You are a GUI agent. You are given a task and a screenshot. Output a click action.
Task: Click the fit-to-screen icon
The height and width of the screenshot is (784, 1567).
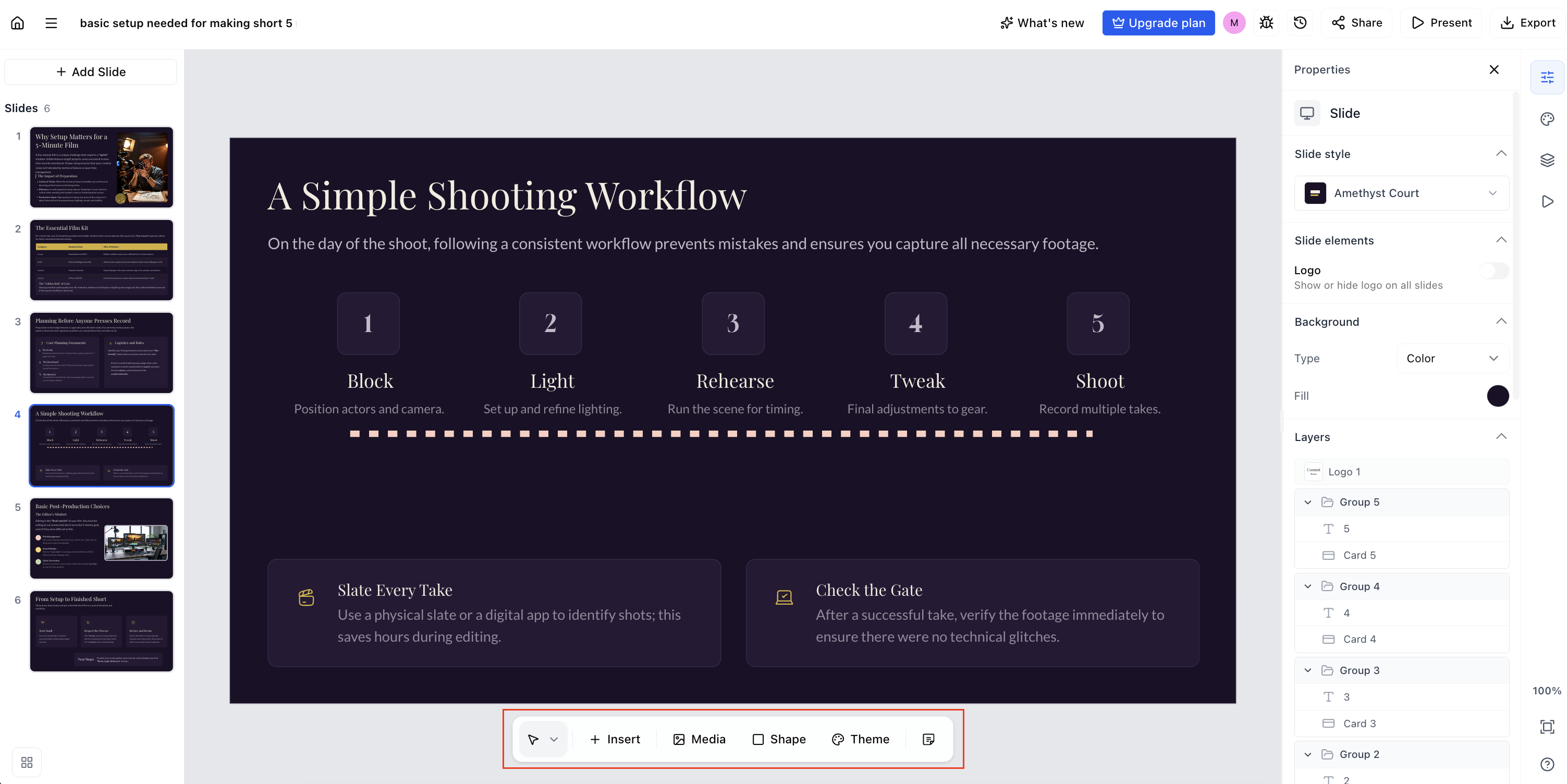click(x=1547, y=726)
